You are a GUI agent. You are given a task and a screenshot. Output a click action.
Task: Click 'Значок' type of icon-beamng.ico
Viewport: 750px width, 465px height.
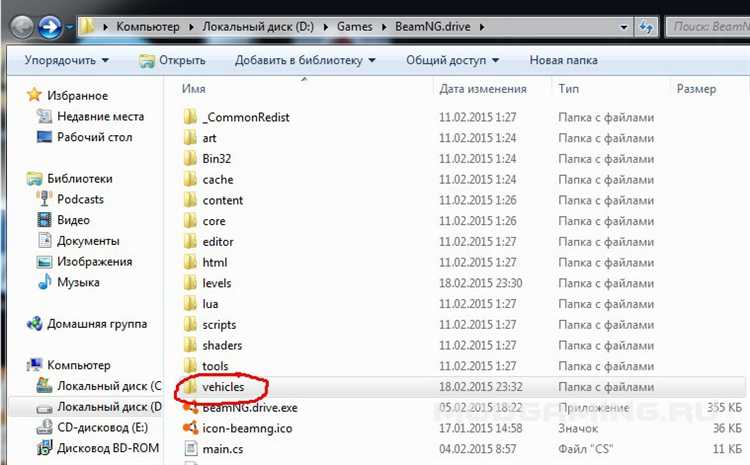[578, 428]
